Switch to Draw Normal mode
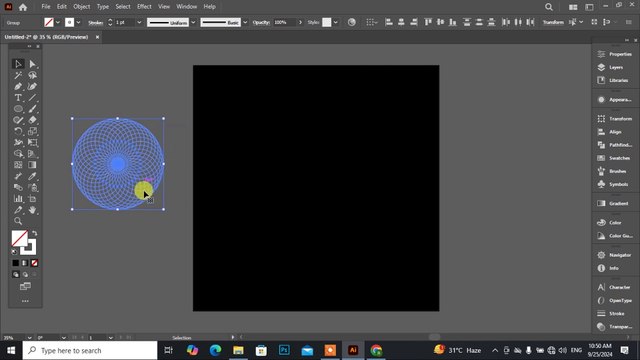The width and height of the screenshot is (640, 360). click(x=16, y=275)
